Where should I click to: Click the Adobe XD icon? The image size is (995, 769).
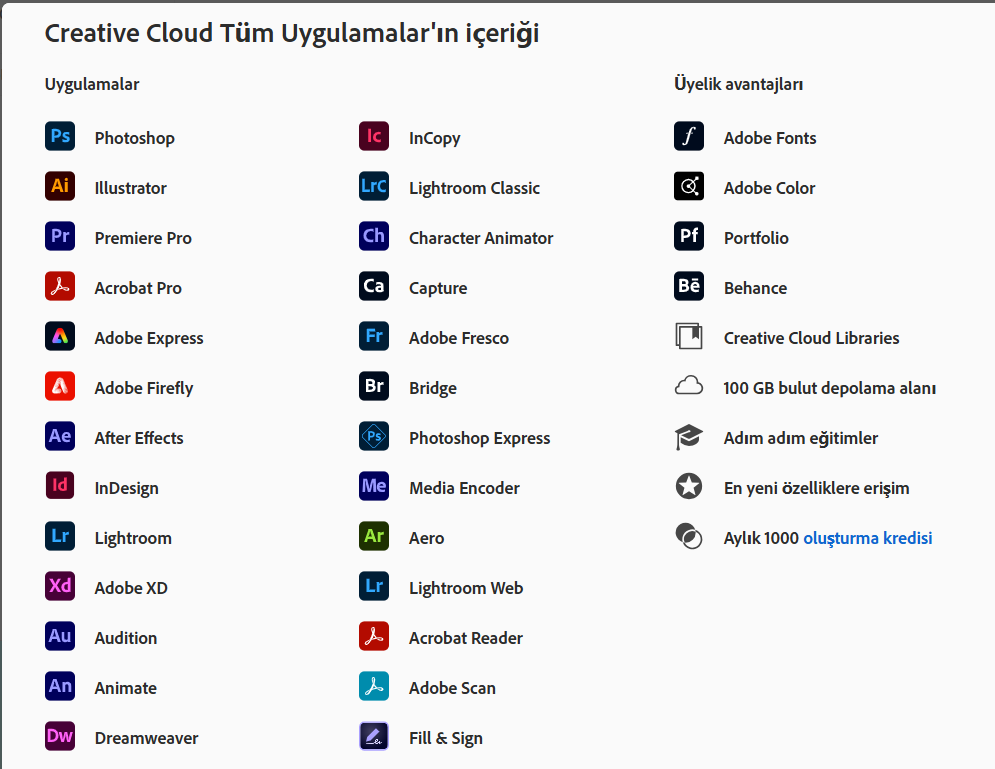(x=60, y=586)
